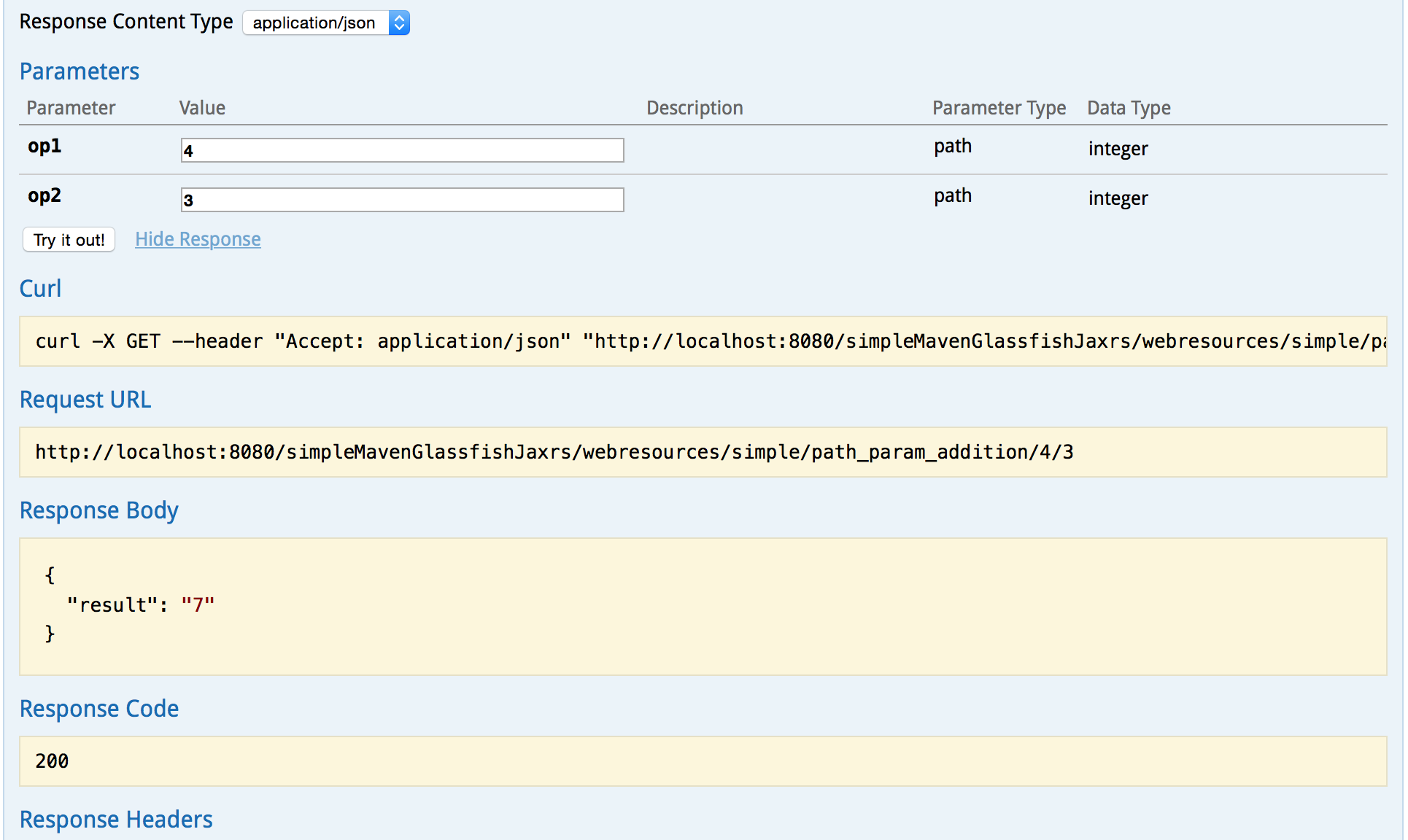Screen dimensions: 1408x840
Task: Click the path Parameter Type label for op2
Action: coord(952,195)
